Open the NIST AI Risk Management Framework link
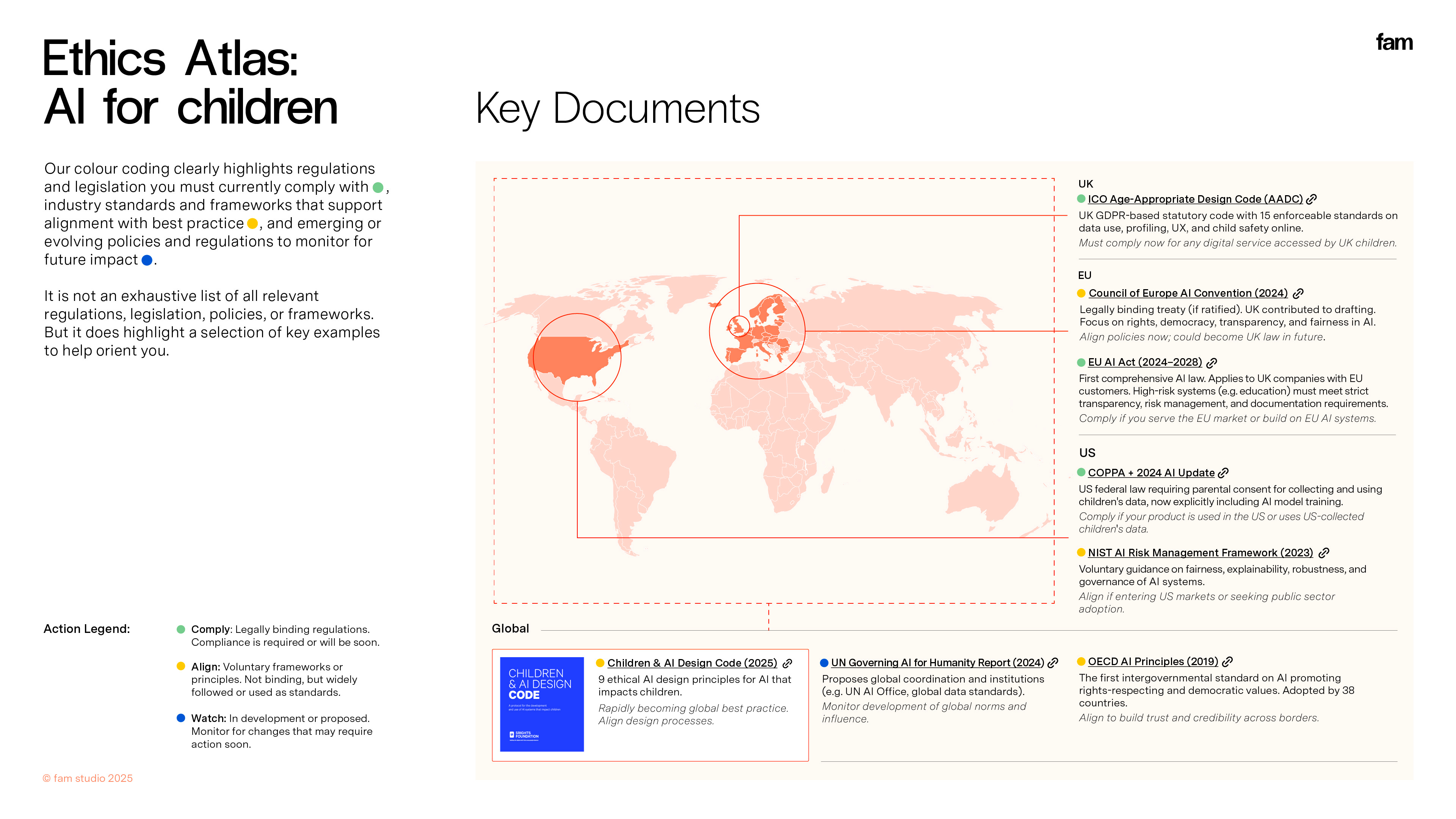1456x819 pixels. click(1200, 553)
